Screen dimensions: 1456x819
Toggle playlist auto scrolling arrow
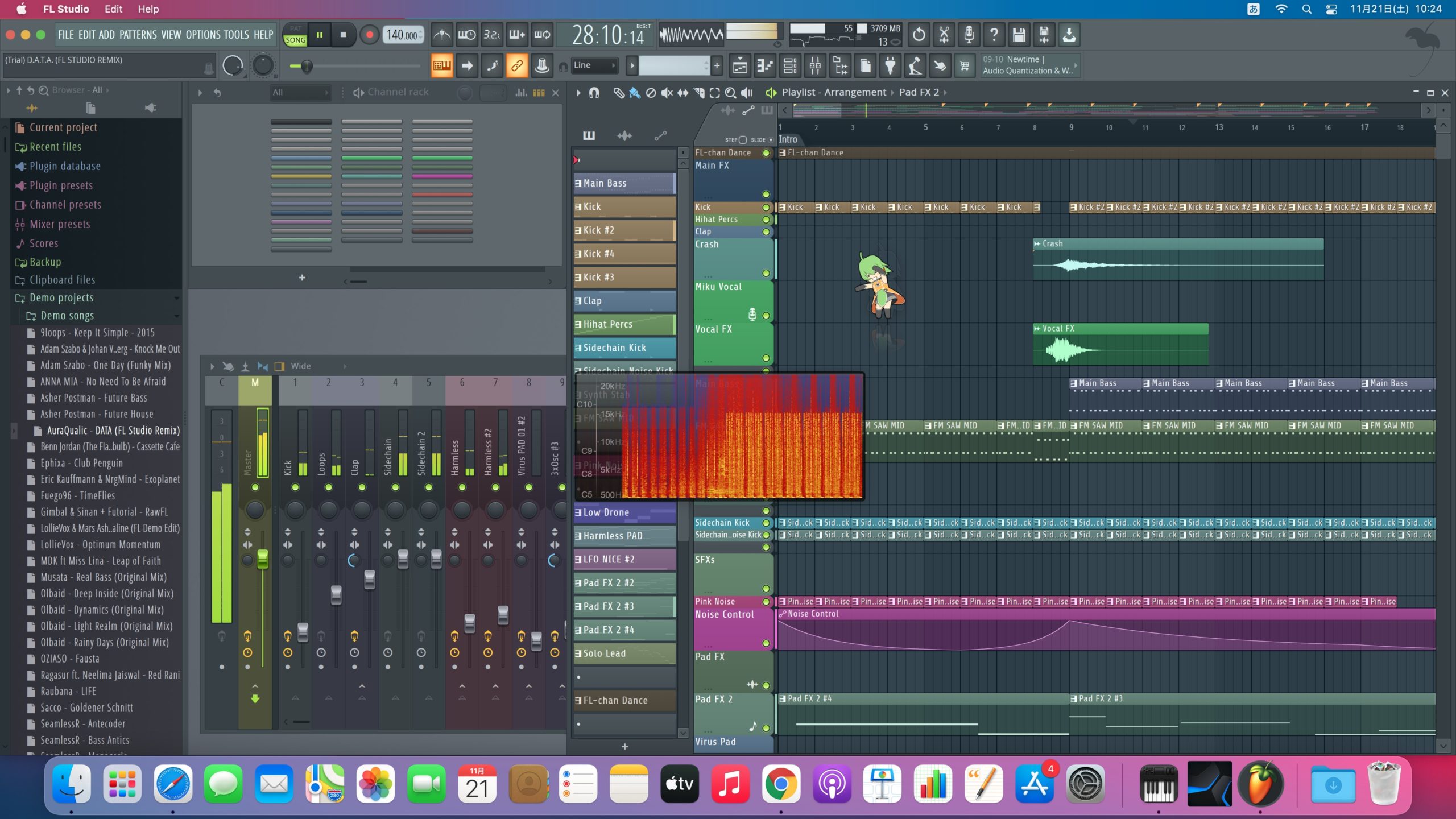click(x=467, y=66)
